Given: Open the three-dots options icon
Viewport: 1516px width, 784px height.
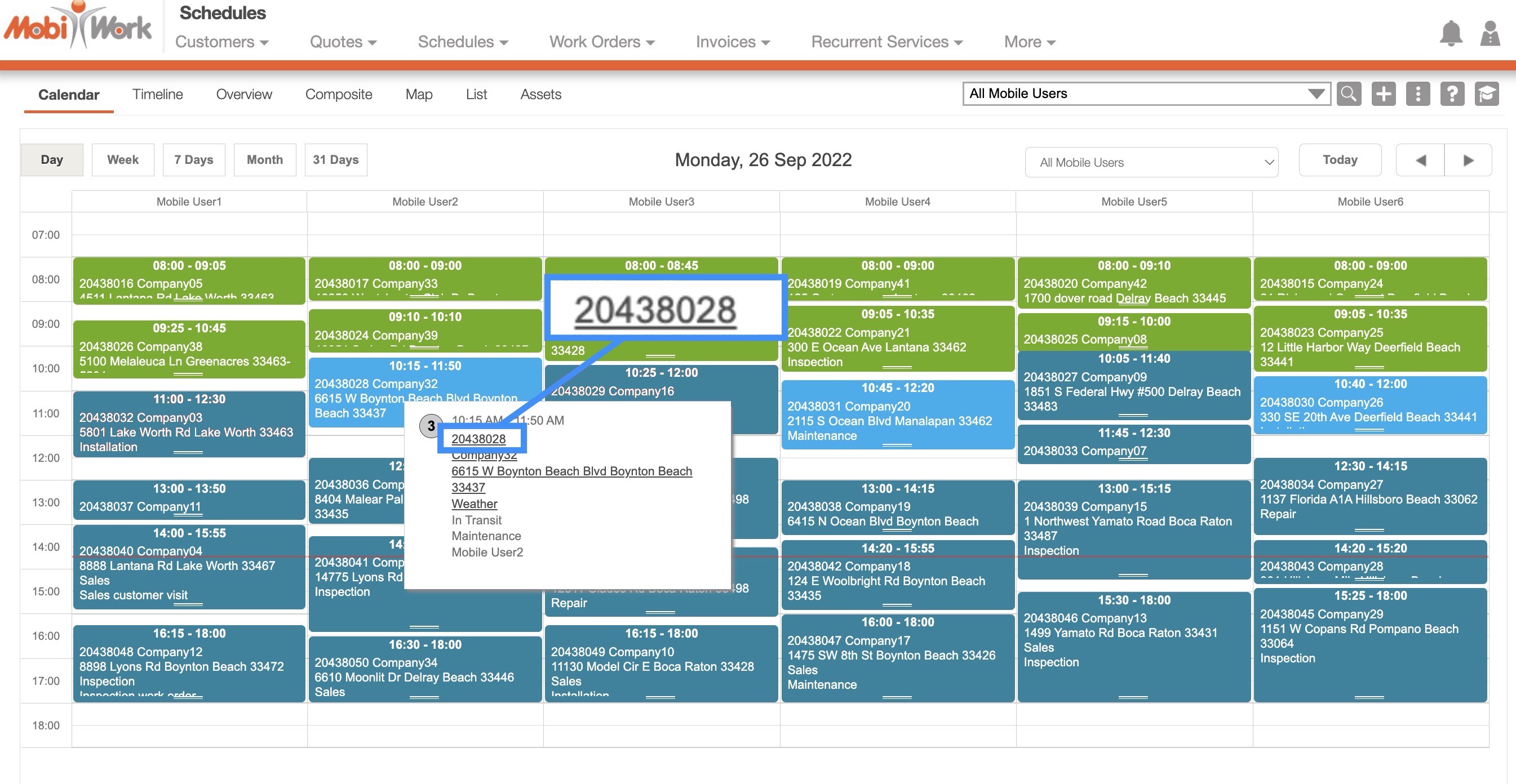Looking at the screenshot, I should [1418, 94].
